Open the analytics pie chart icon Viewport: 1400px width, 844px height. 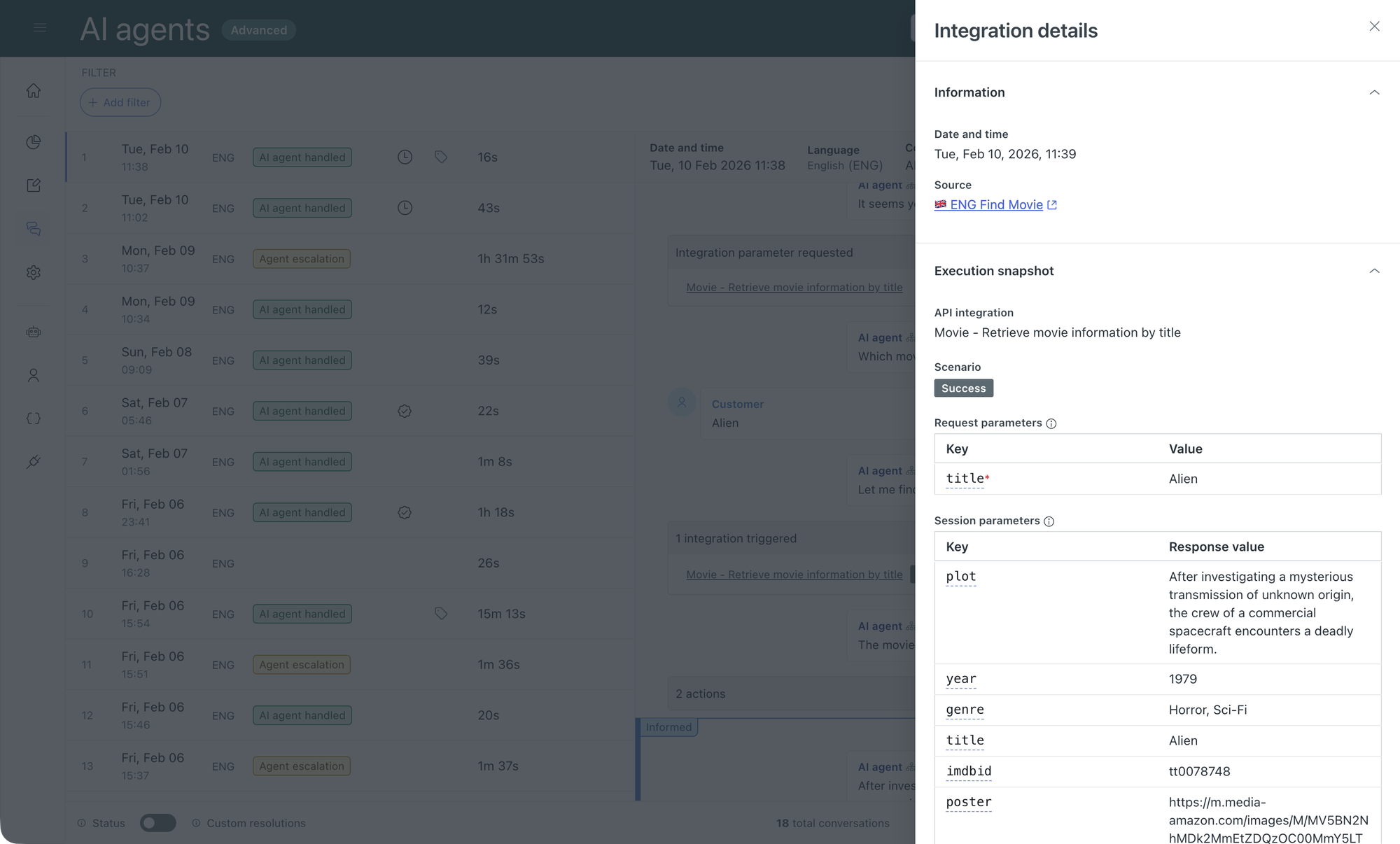coord(34,142)
